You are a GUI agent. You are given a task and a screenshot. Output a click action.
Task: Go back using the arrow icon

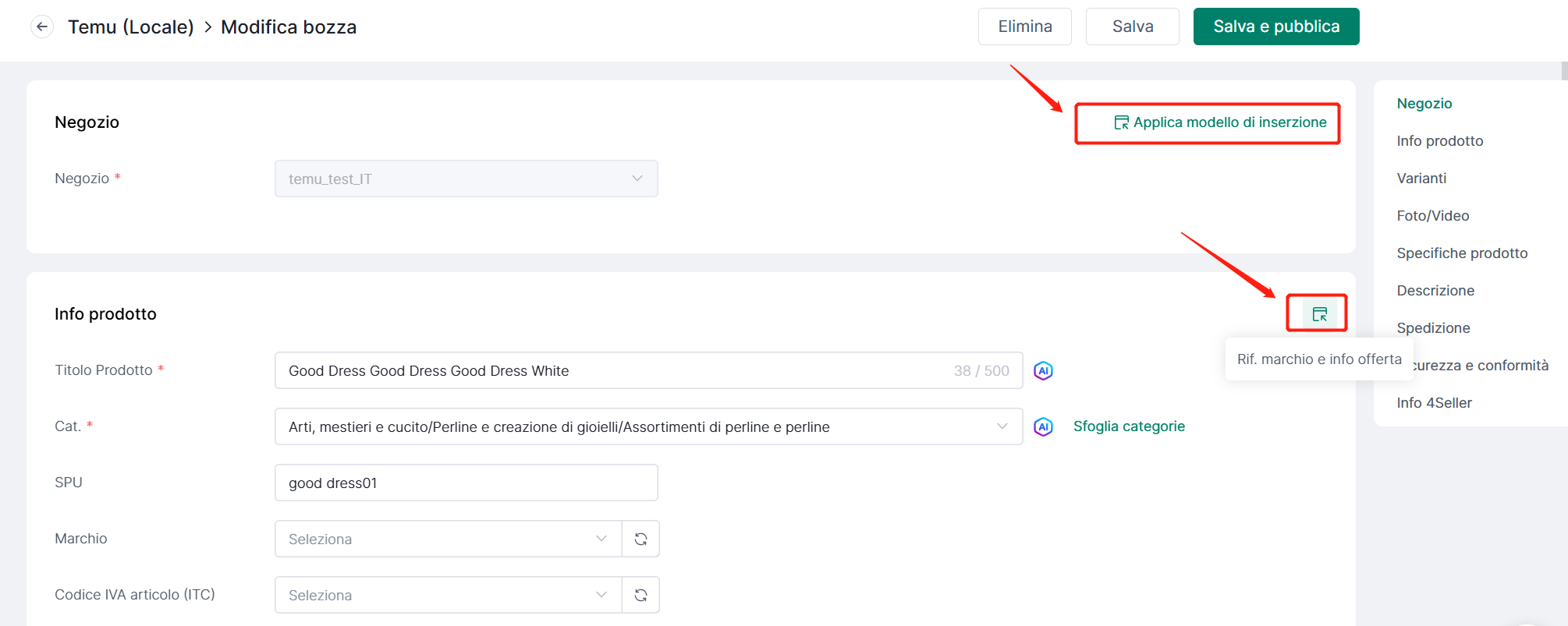(42, 27)
